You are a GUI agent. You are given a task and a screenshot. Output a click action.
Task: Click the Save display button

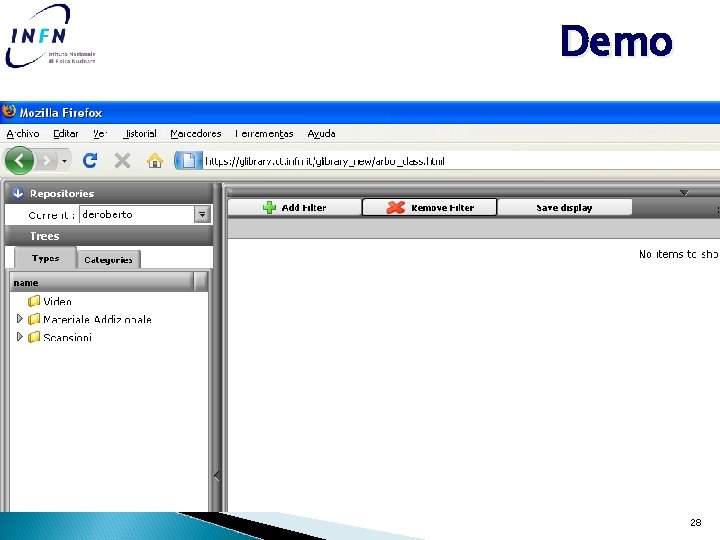[x=564, y=208]
